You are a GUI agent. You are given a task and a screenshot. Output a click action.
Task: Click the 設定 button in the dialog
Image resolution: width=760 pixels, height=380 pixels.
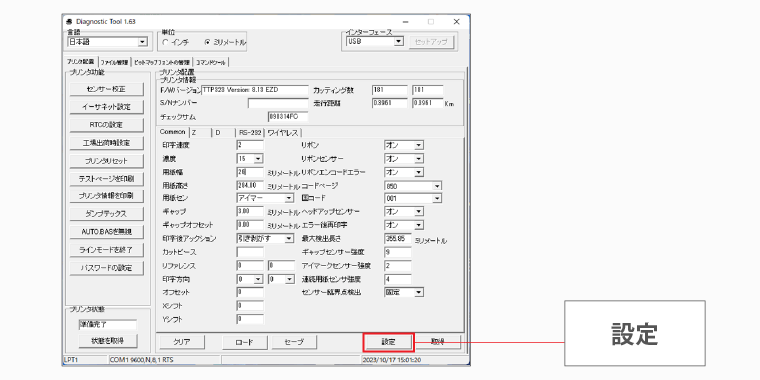[x=389, y=342]
